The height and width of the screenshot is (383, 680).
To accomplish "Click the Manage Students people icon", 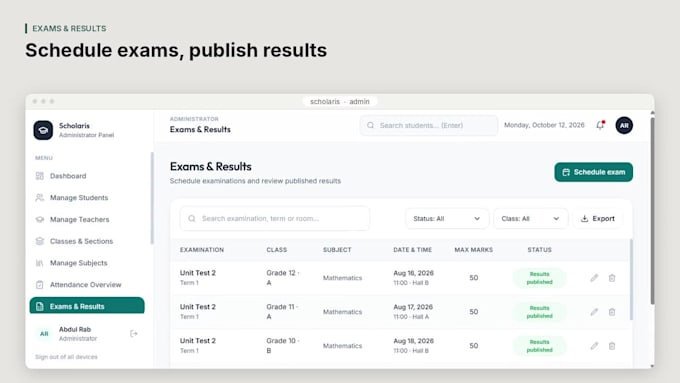I will point(39,197).
